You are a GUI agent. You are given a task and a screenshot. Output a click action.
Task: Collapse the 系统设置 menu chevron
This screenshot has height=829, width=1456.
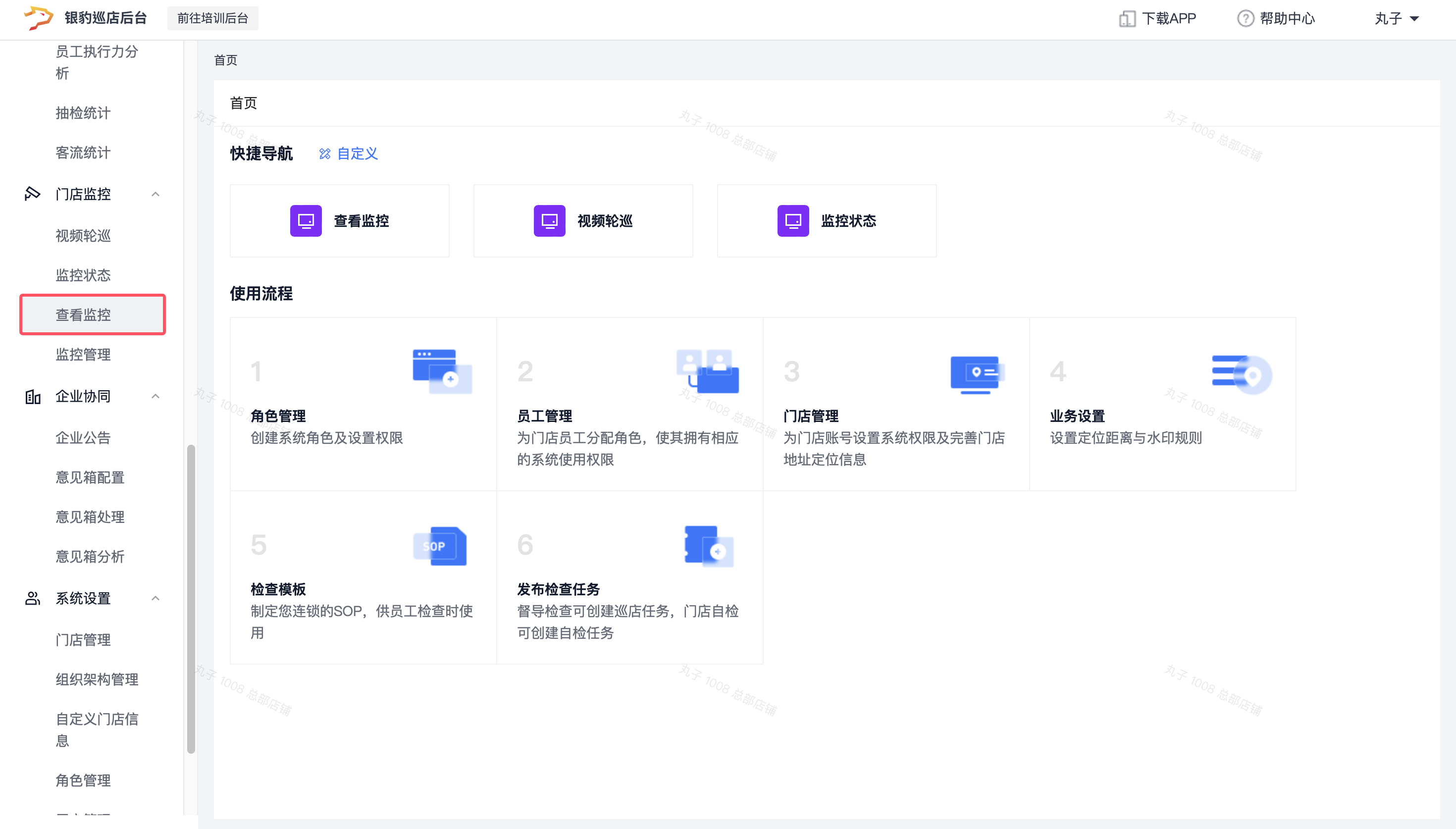pos(156,598)
